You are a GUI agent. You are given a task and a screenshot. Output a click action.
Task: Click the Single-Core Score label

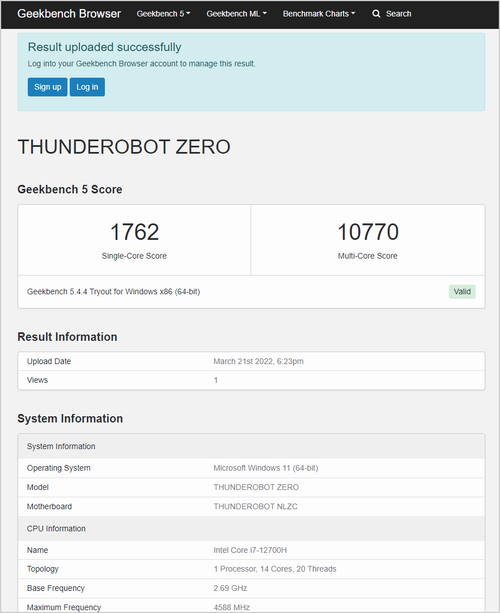(134, 256)
